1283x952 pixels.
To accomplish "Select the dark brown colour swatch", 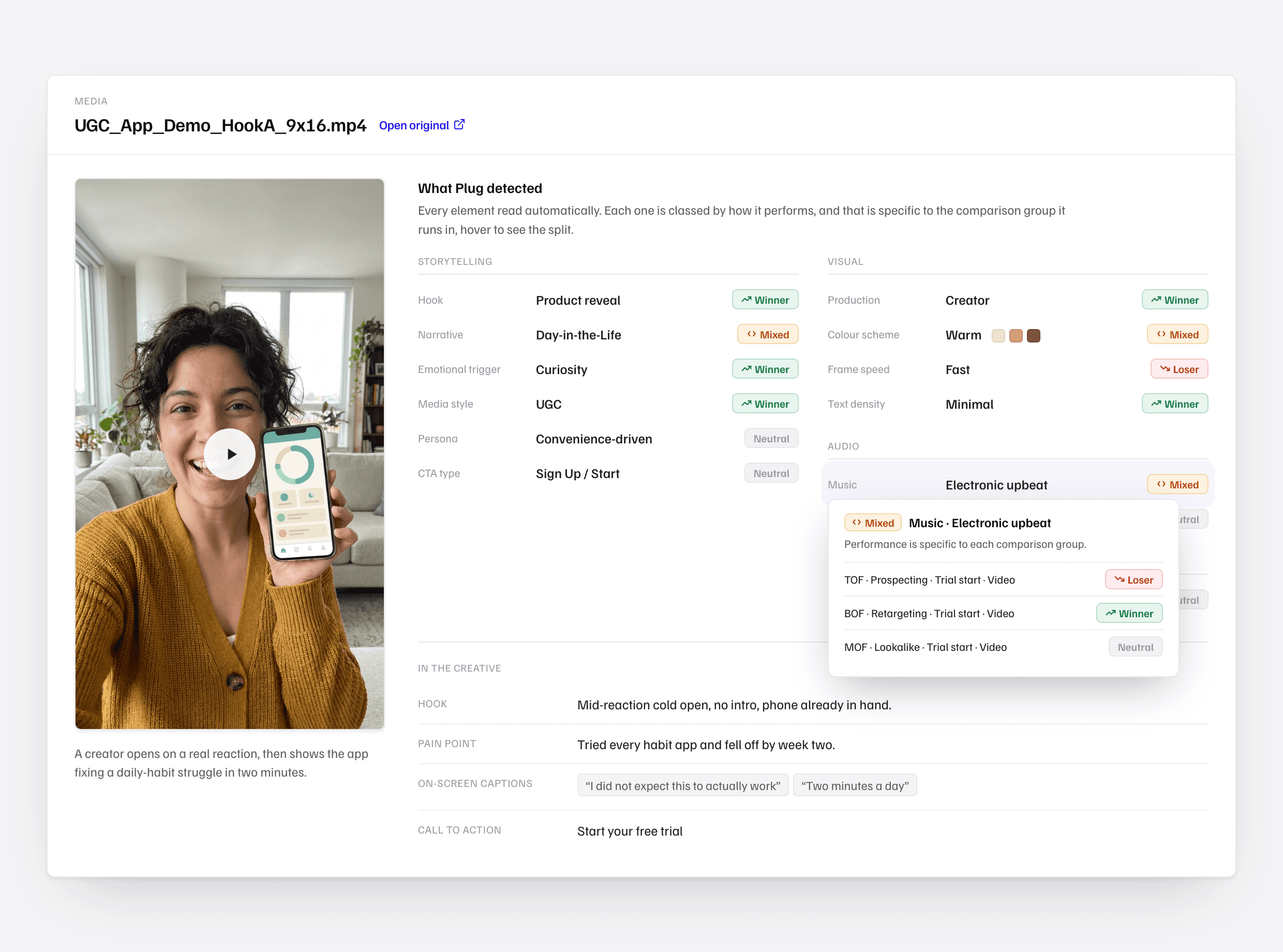I will point(1034,335).
